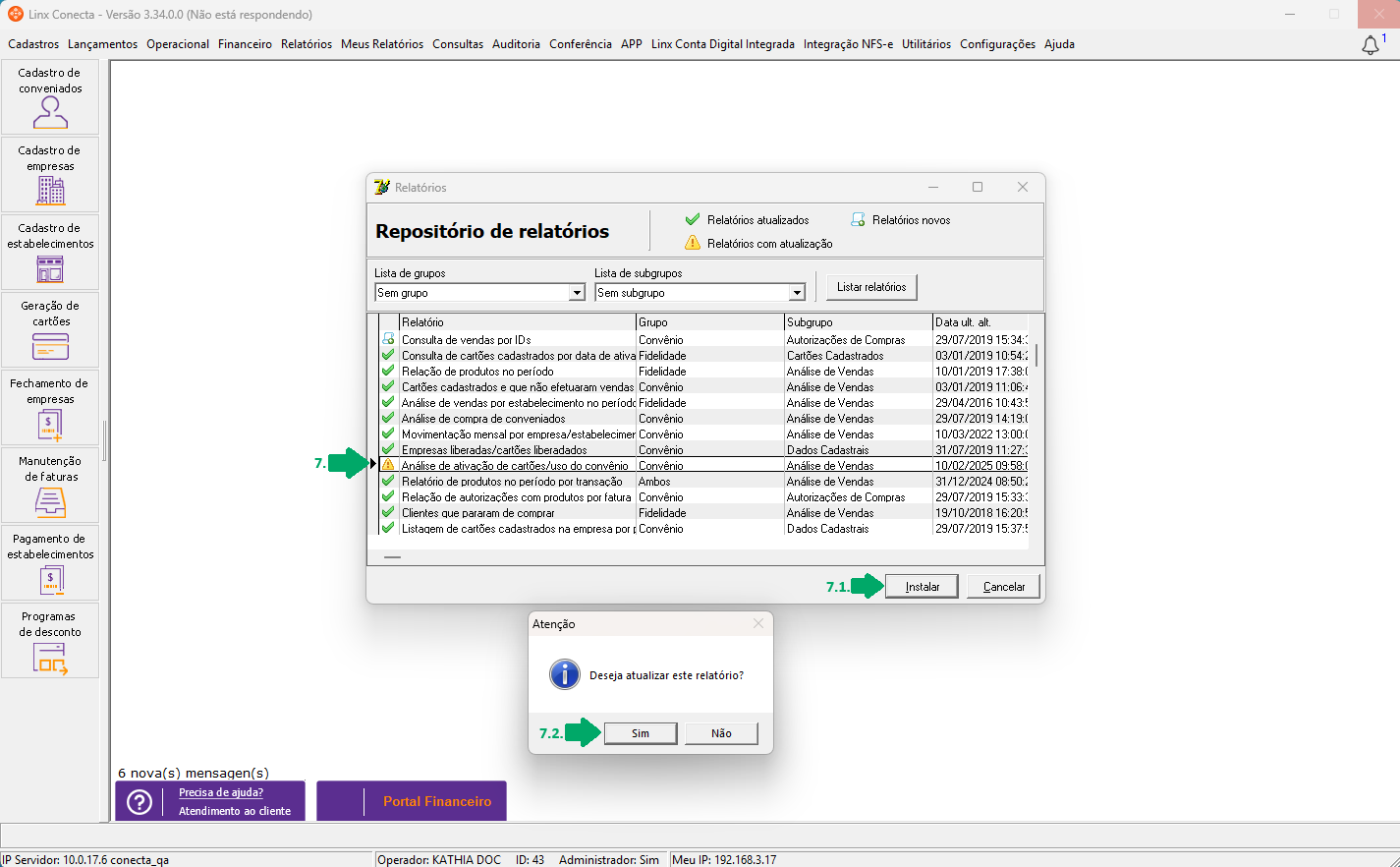1400x867 pixels.
Task: Click checkmark icon on Análise de compra de conveniados row
Action: click(x=388, y=418)
